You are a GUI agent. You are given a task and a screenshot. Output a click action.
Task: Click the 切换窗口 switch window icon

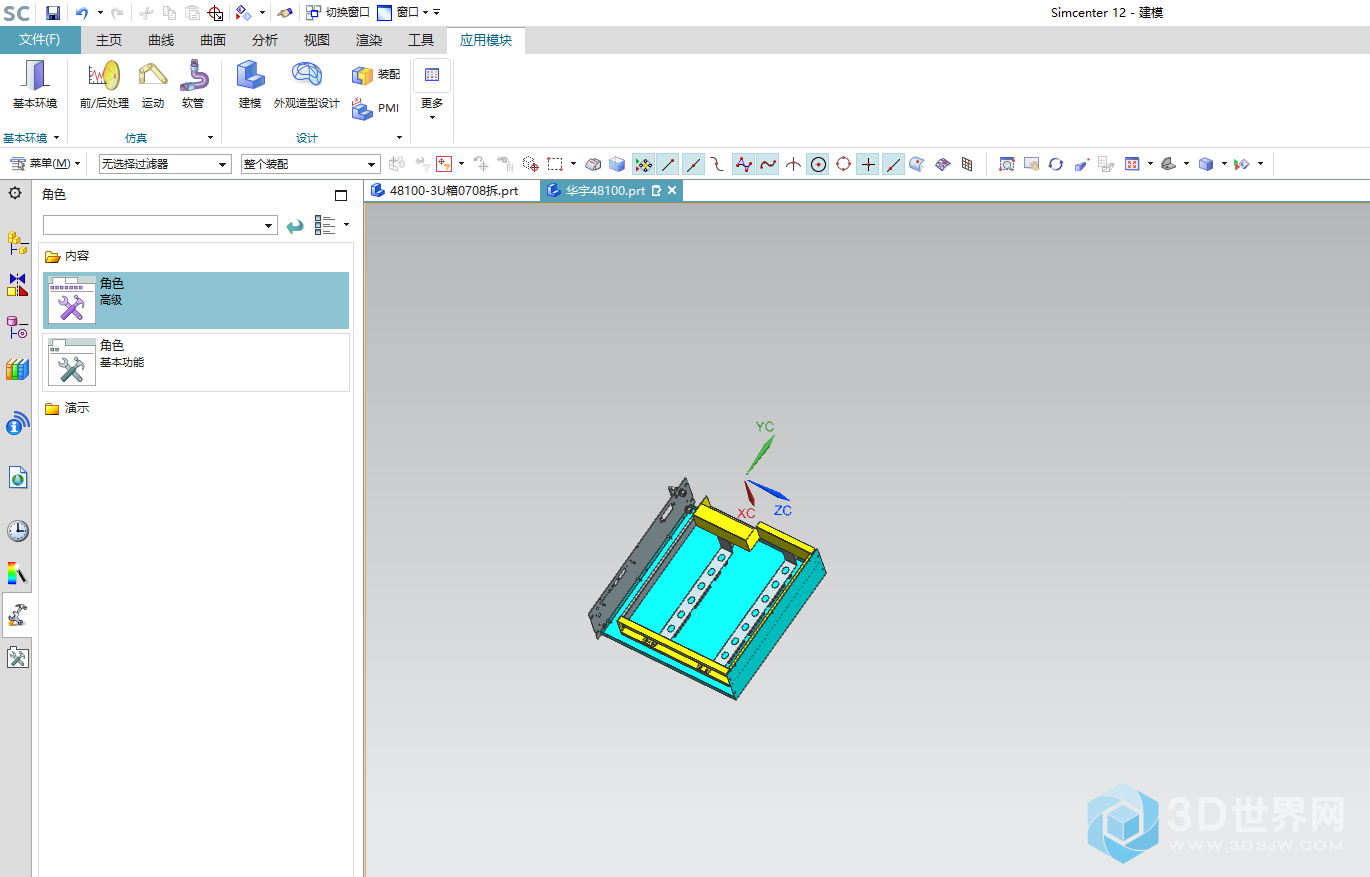click(338, 12)
